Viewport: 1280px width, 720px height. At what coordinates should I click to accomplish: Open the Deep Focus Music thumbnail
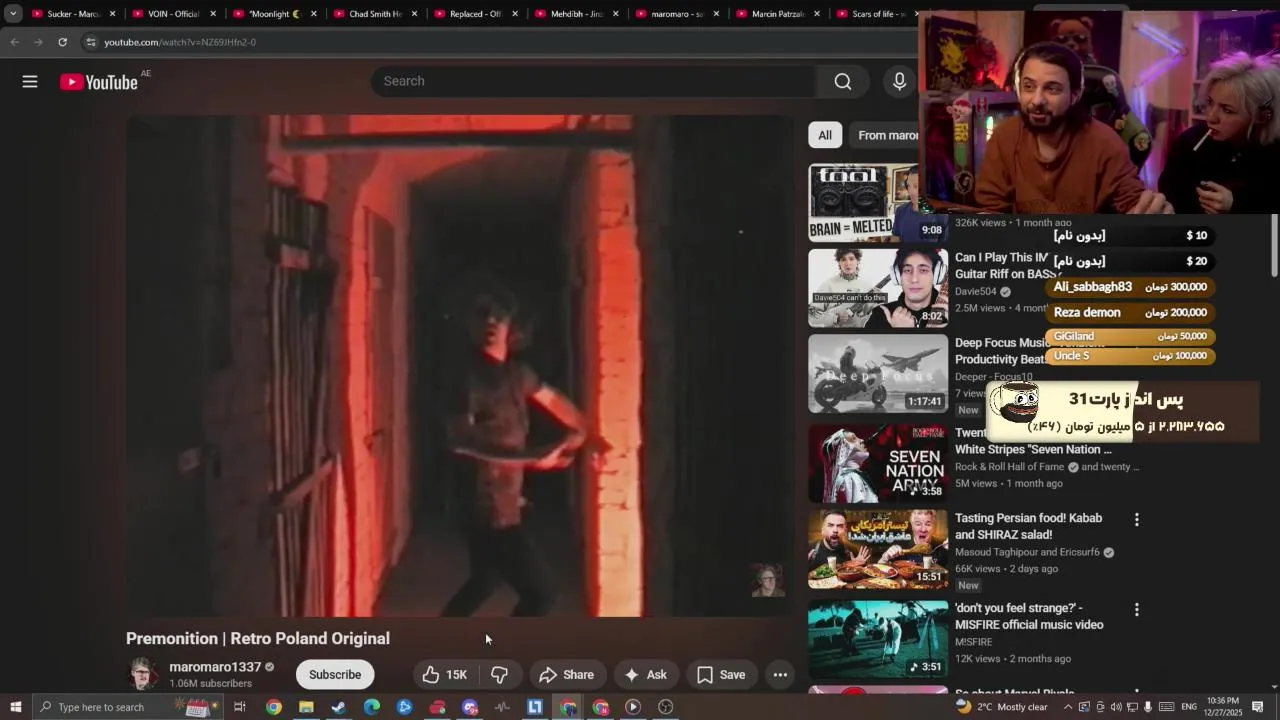coord(878,373)
